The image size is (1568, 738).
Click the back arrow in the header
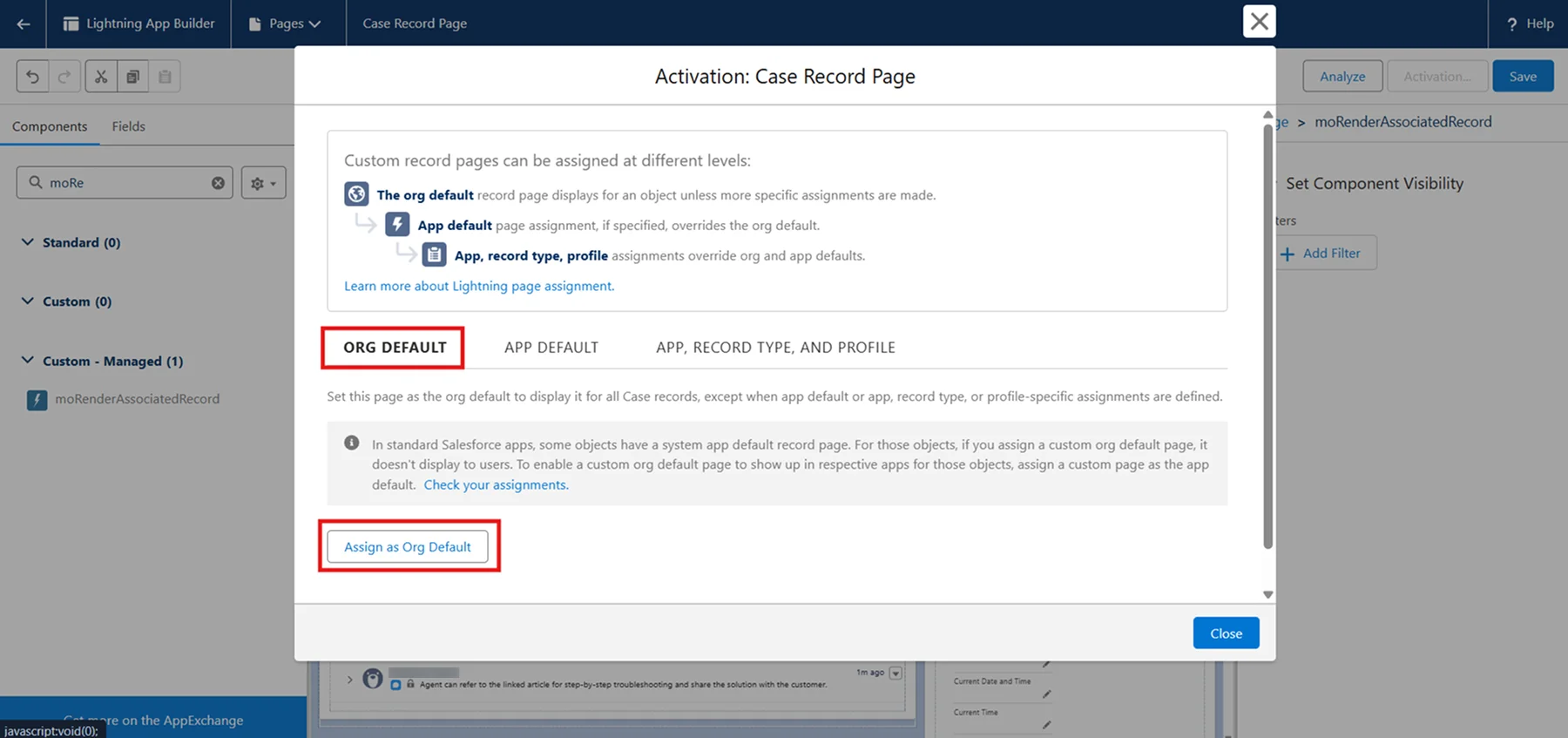point(24,24)
